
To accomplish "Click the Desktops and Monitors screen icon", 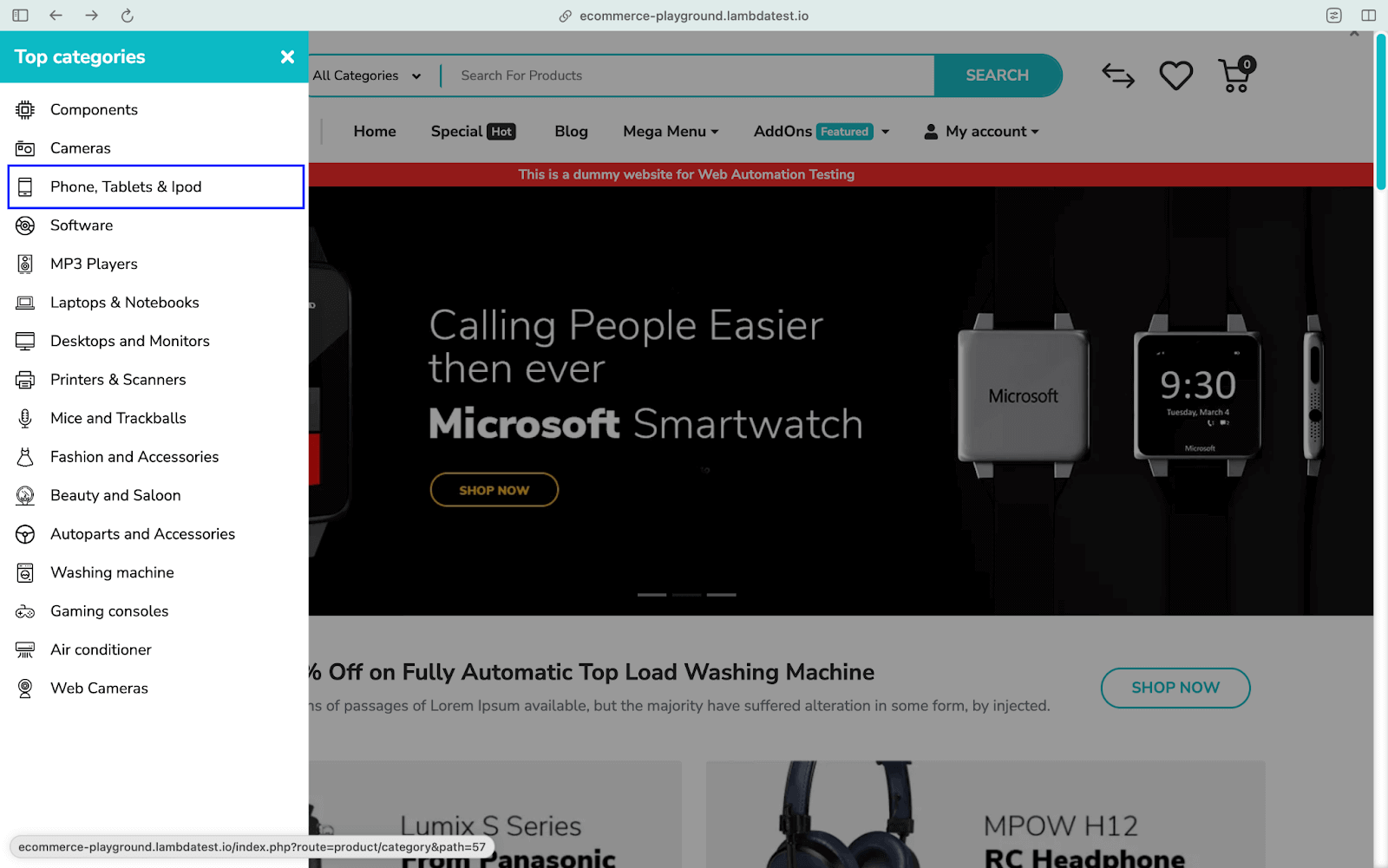I will click(25, 341).
